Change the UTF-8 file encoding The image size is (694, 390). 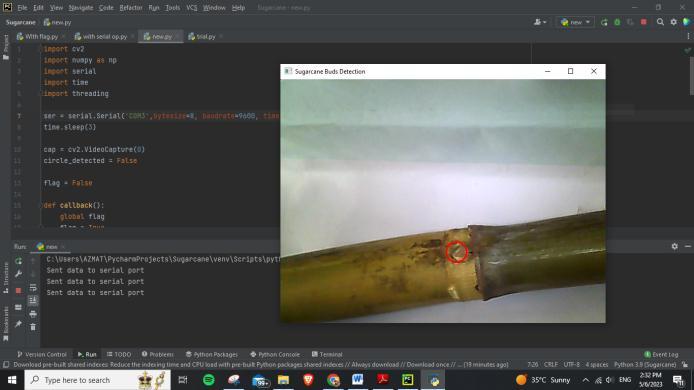pos(571,365)
